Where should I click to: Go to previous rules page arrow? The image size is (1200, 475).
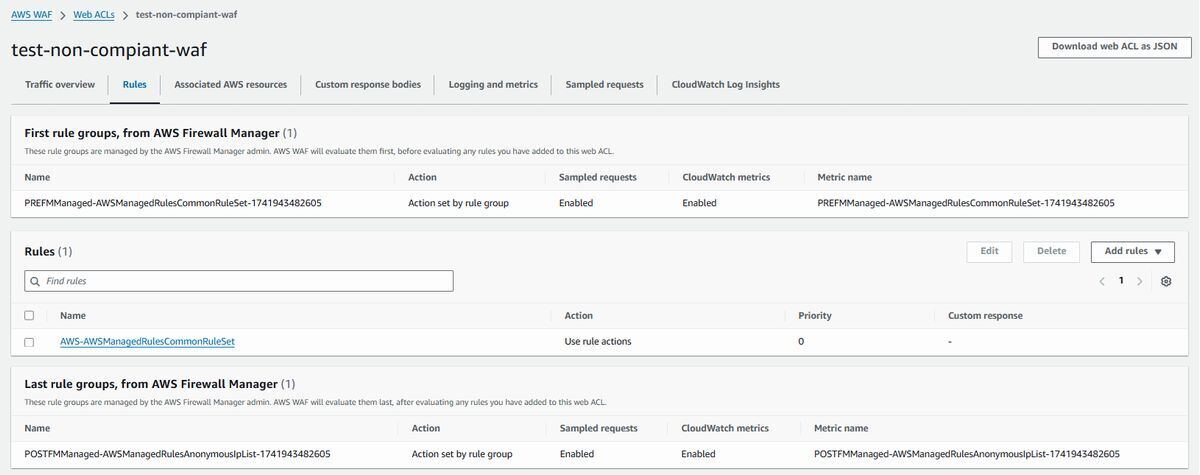pos(1102,281)
